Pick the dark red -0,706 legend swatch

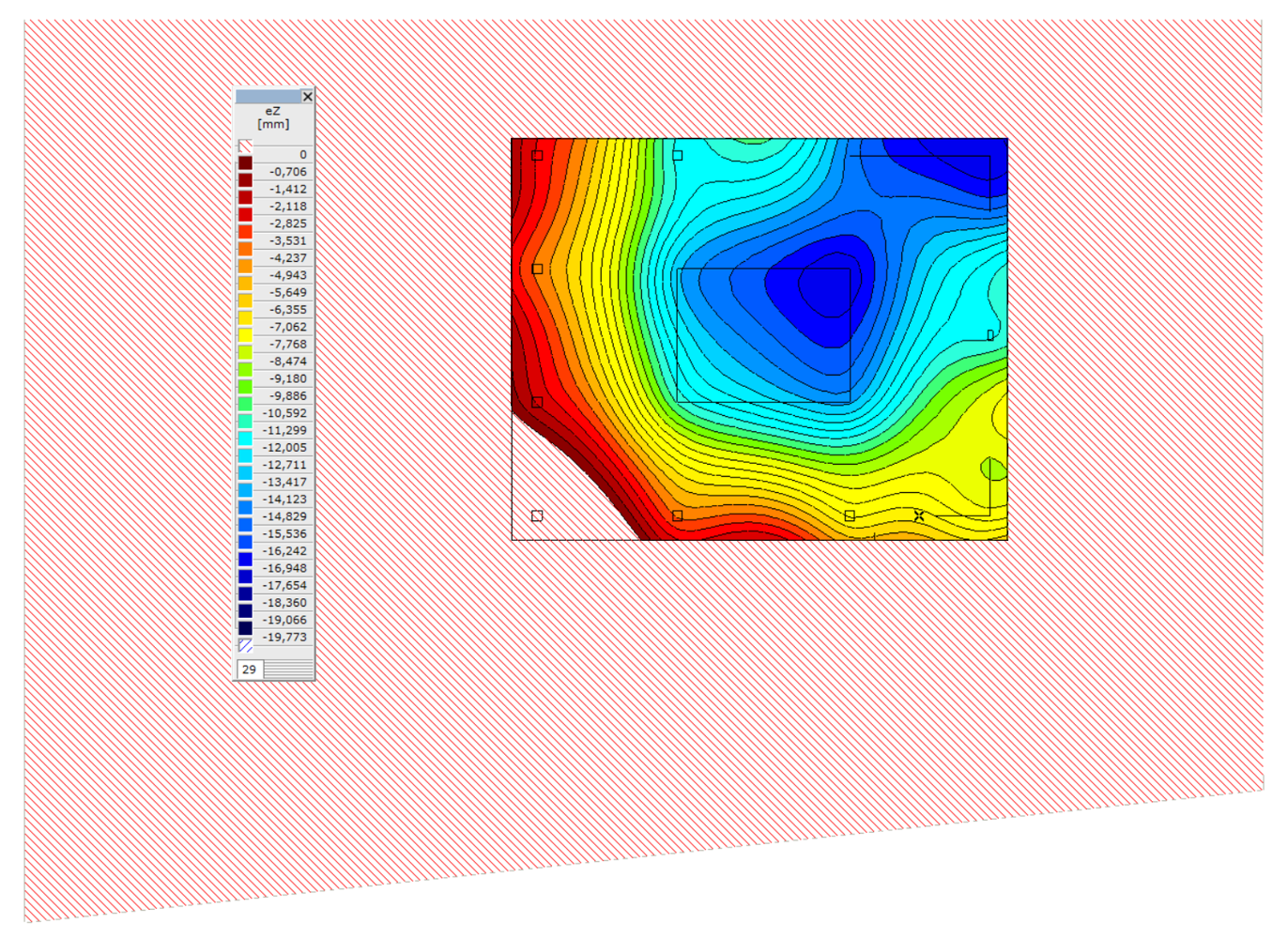pos(245,163)
